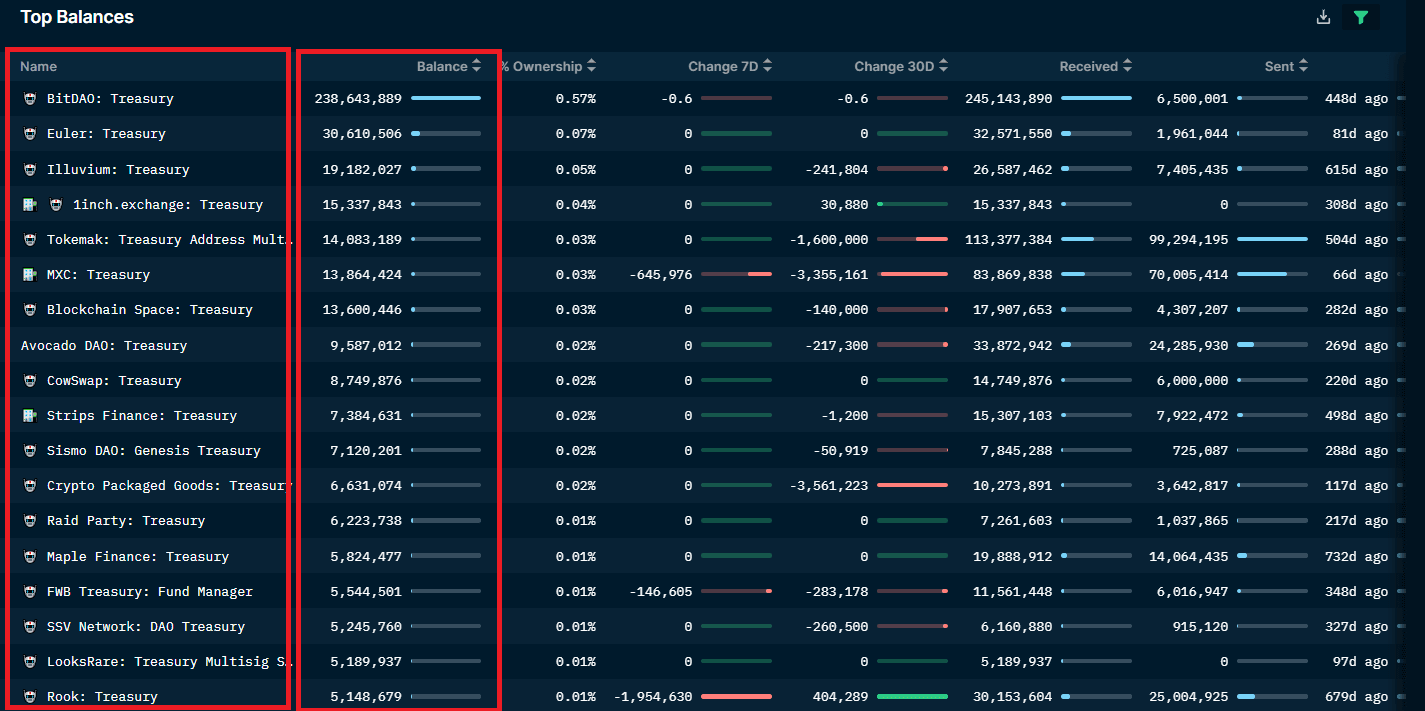The height and width of the screenshot is (711, 1425).
Task: Open the Blockchain Space: Treasury entry
Action: click(150, 310)
